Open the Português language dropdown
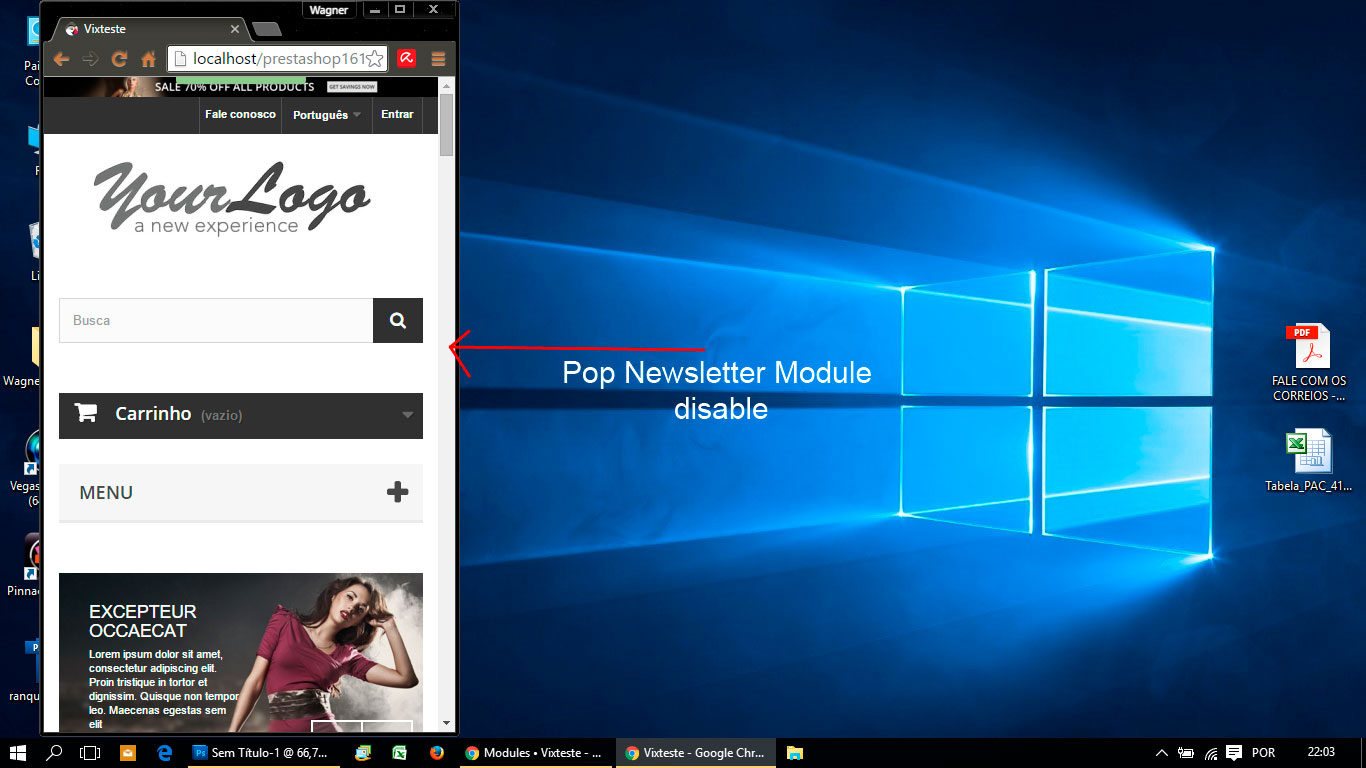Screen dimensions: 1366x768 (x=327, y=115)
